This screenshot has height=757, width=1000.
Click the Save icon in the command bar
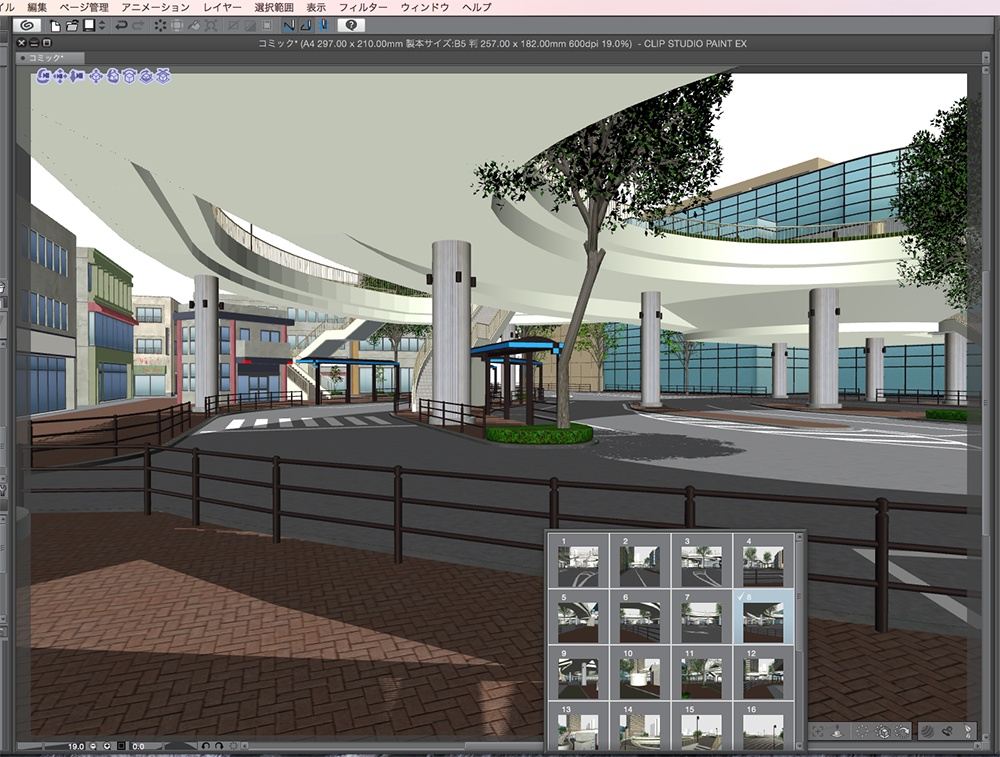tap(89, 26)
